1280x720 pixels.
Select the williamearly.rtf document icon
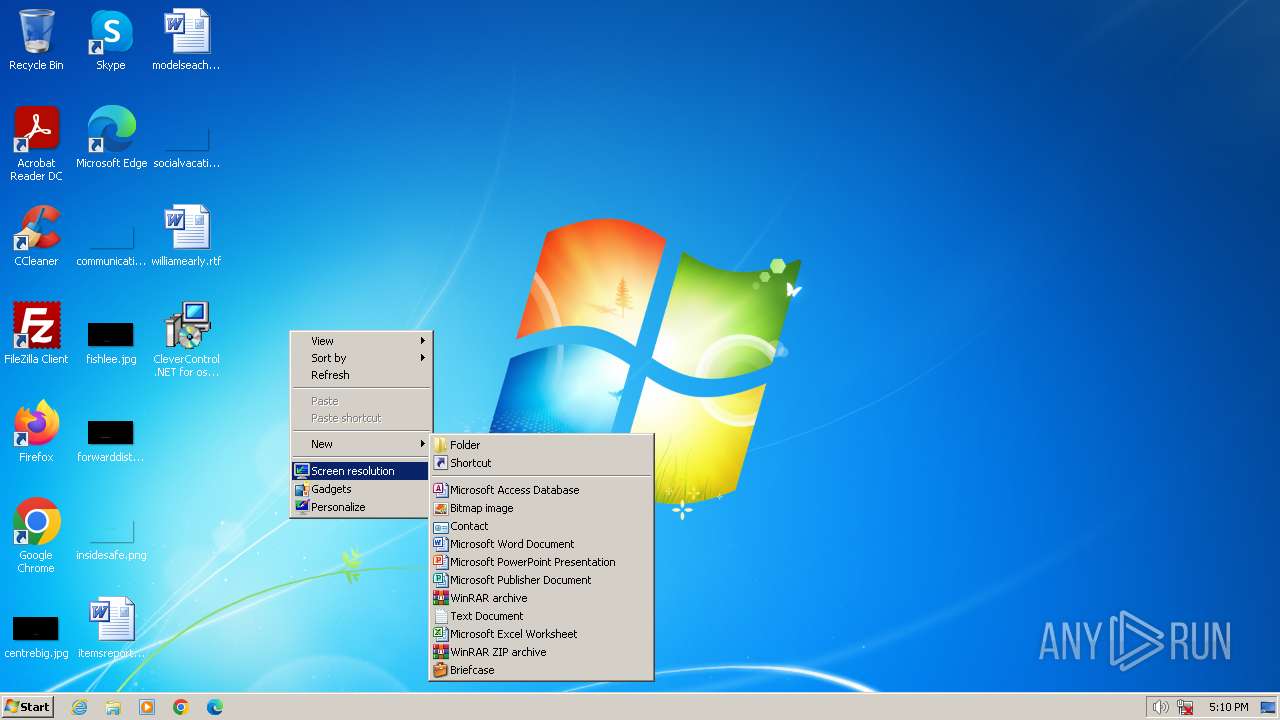click(x=186, y=236)
